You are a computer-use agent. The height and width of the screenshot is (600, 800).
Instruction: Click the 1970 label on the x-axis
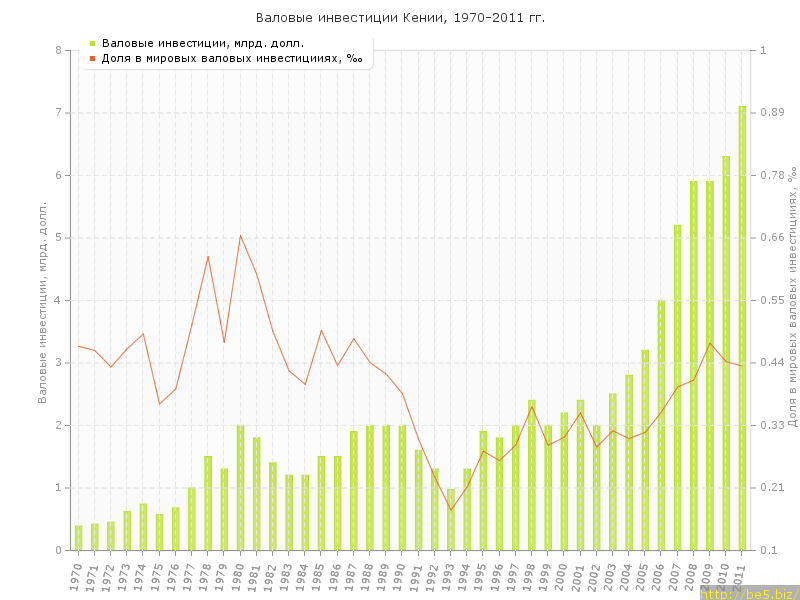click(76, 576)
